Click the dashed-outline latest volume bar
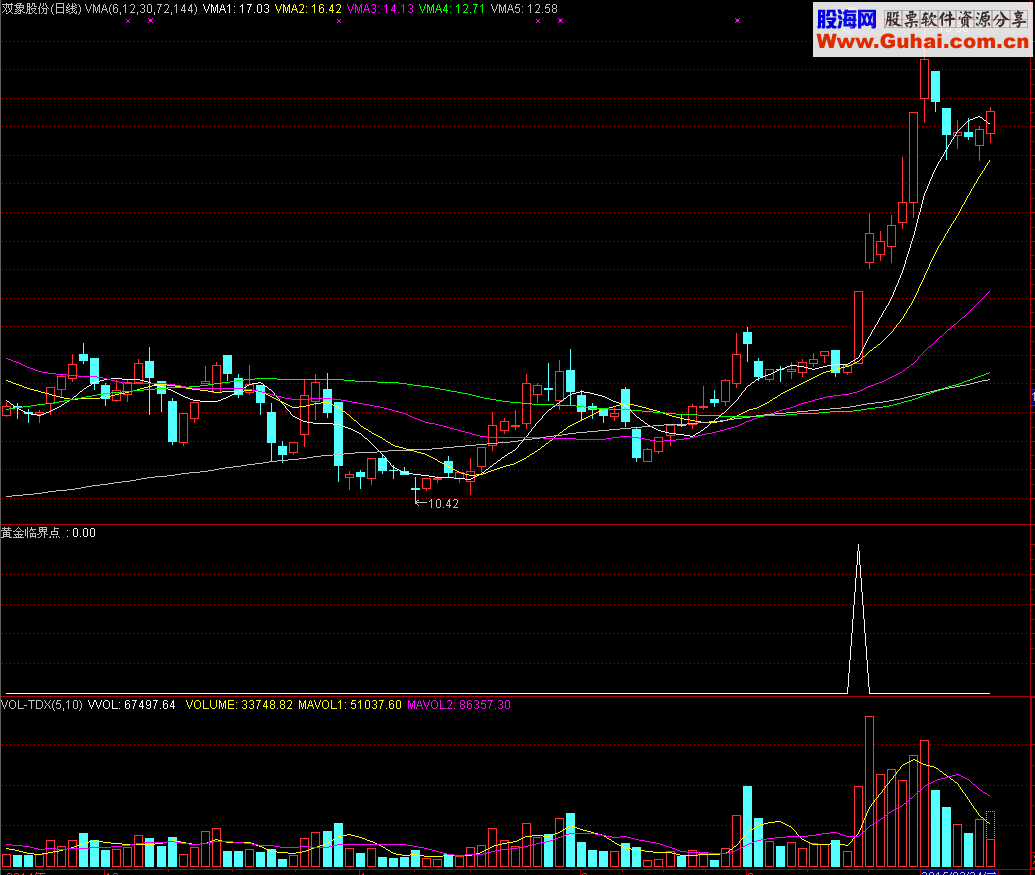 click(990, 825)
